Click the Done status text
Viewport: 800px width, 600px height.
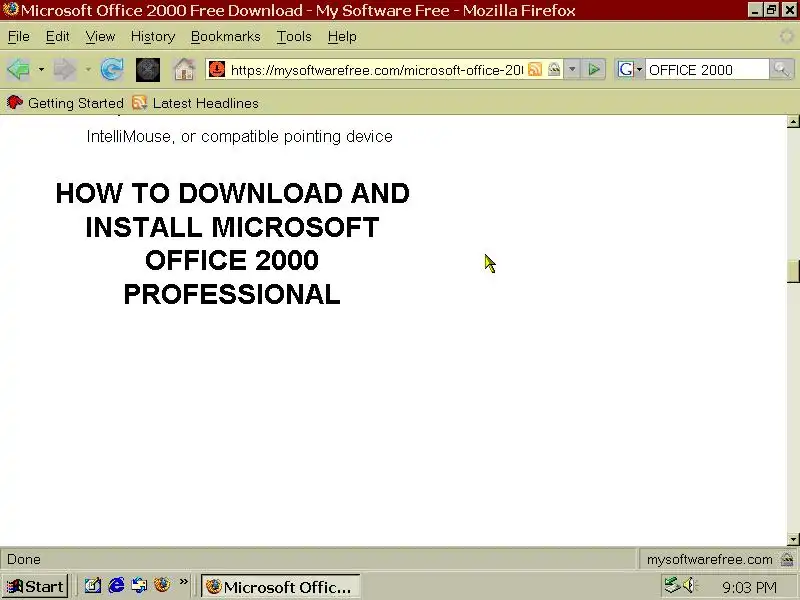coord(24,559)
